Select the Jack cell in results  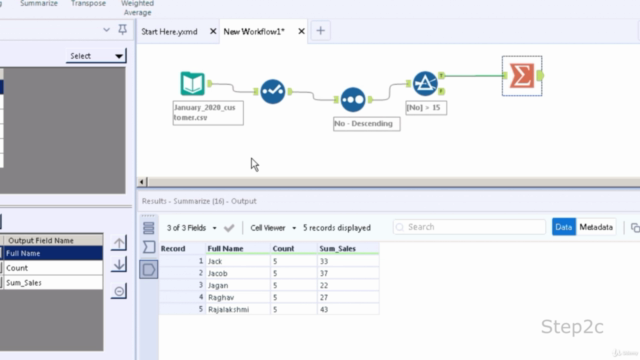click(238, 261)
